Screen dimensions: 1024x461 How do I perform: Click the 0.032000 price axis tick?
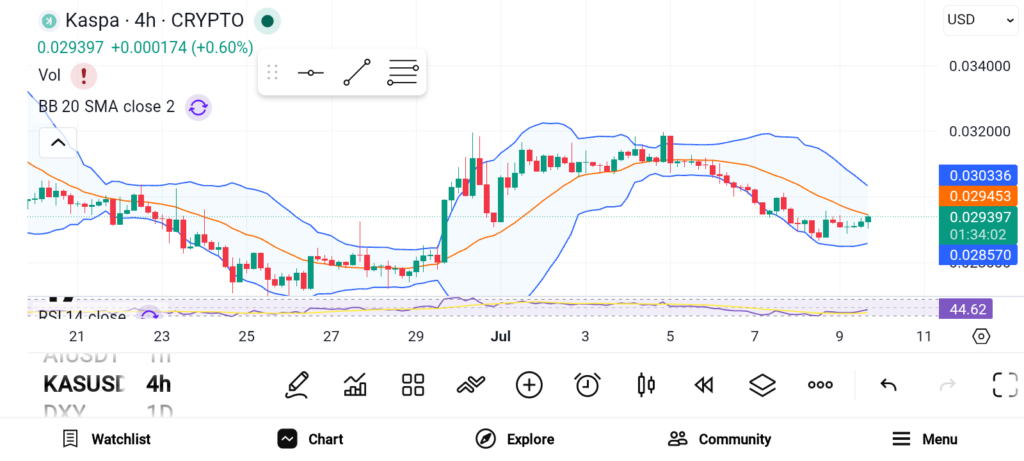coord(979,131)
